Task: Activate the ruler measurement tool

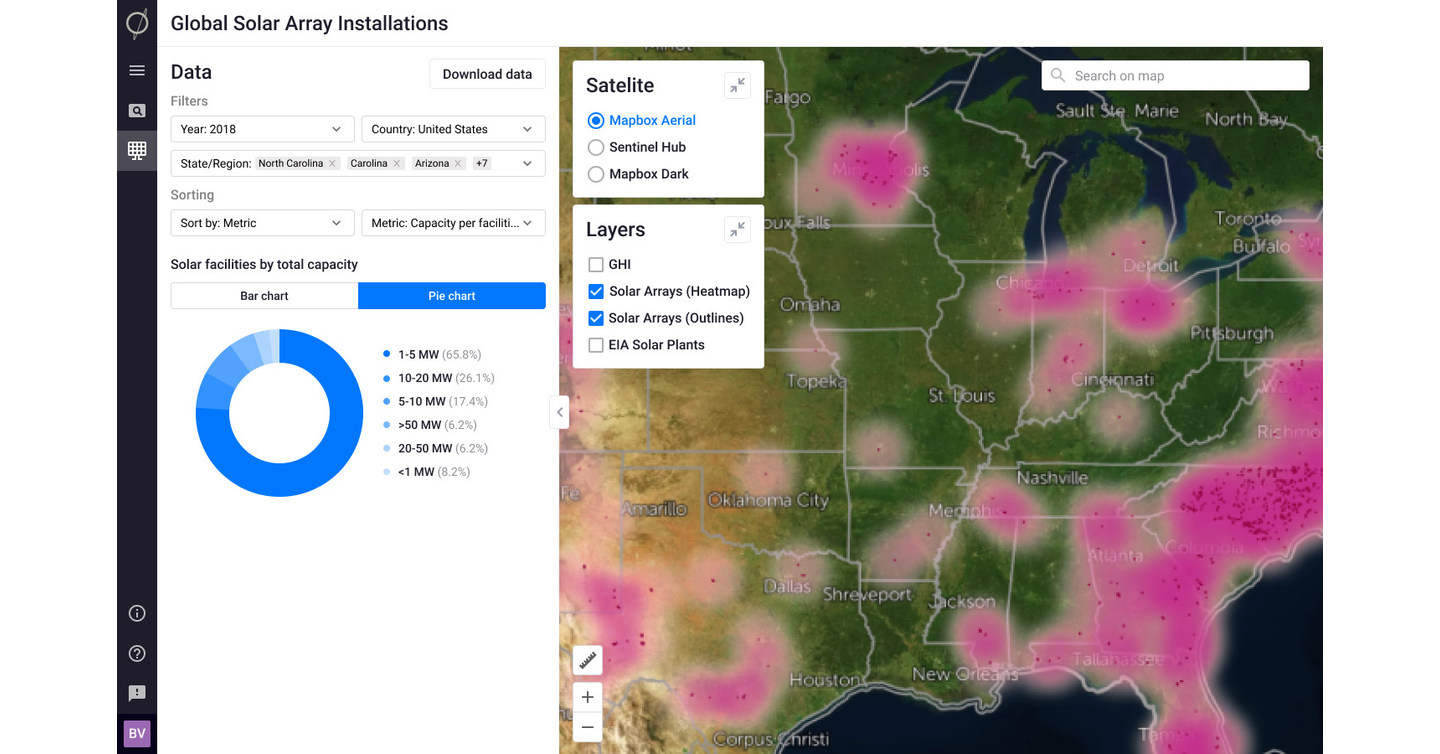Action: 587,660
